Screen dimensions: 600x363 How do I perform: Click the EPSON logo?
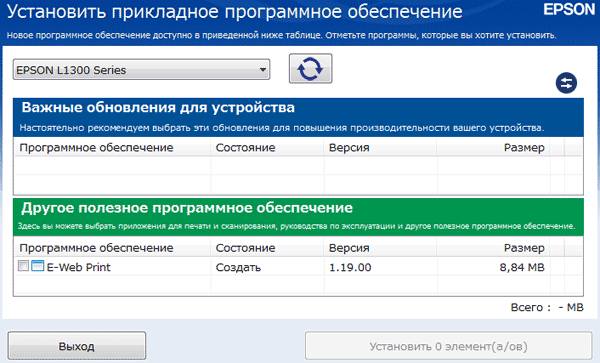pos(569,9)
